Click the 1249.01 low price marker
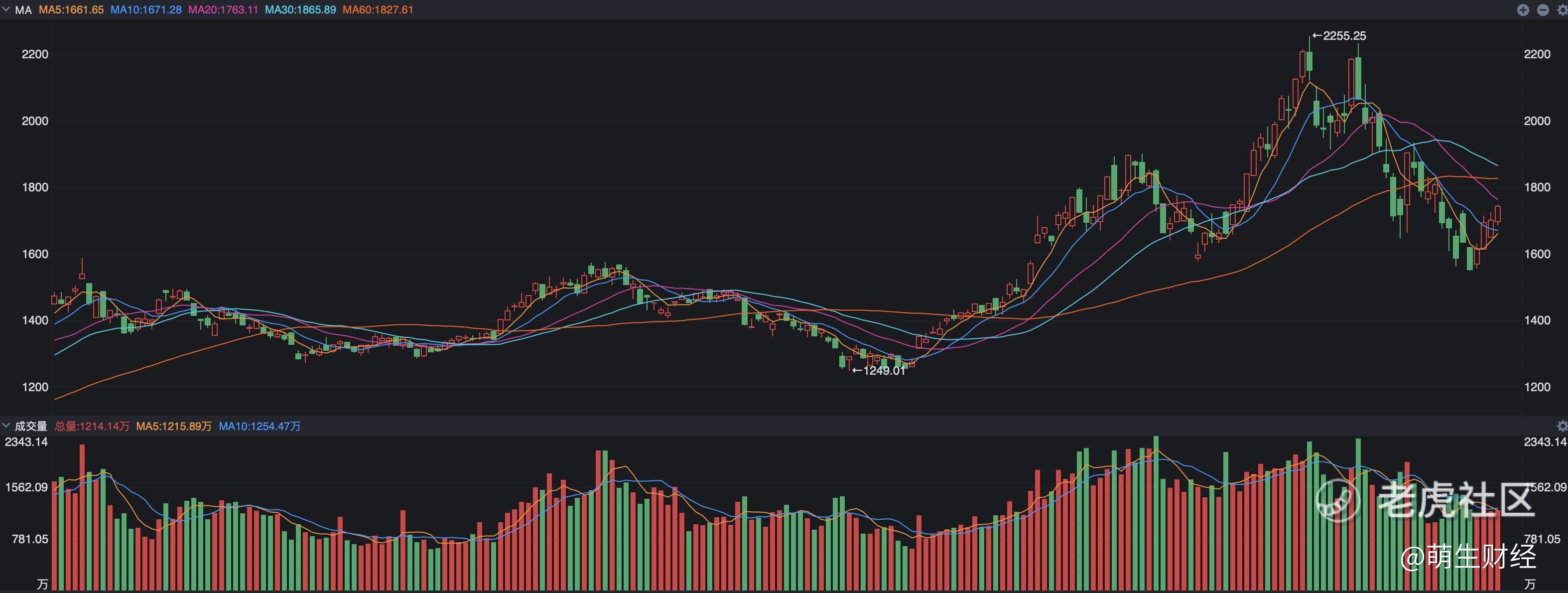The width and height of the screenshot is (1568, 593). pos(879,371)
